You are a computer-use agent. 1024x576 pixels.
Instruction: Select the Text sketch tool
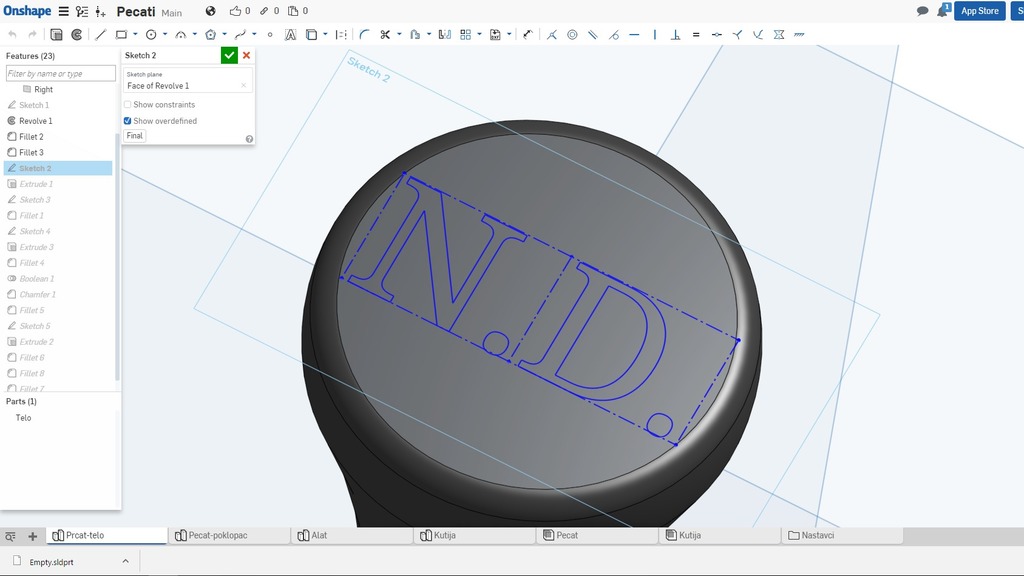click(290, 34)
